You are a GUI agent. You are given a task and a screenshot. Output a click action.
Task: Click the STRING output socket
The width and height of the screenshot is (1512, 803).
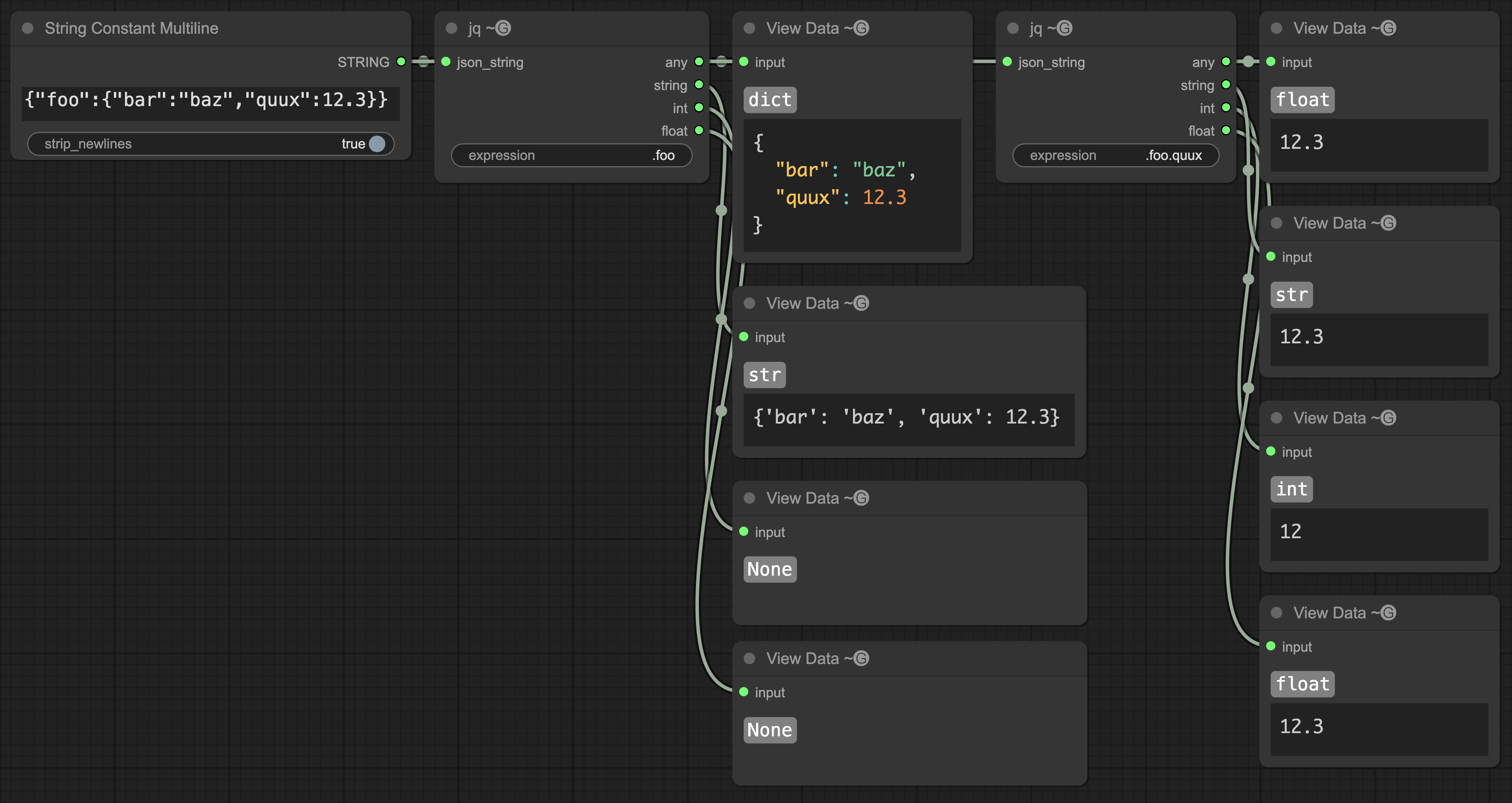pos(402,62)
